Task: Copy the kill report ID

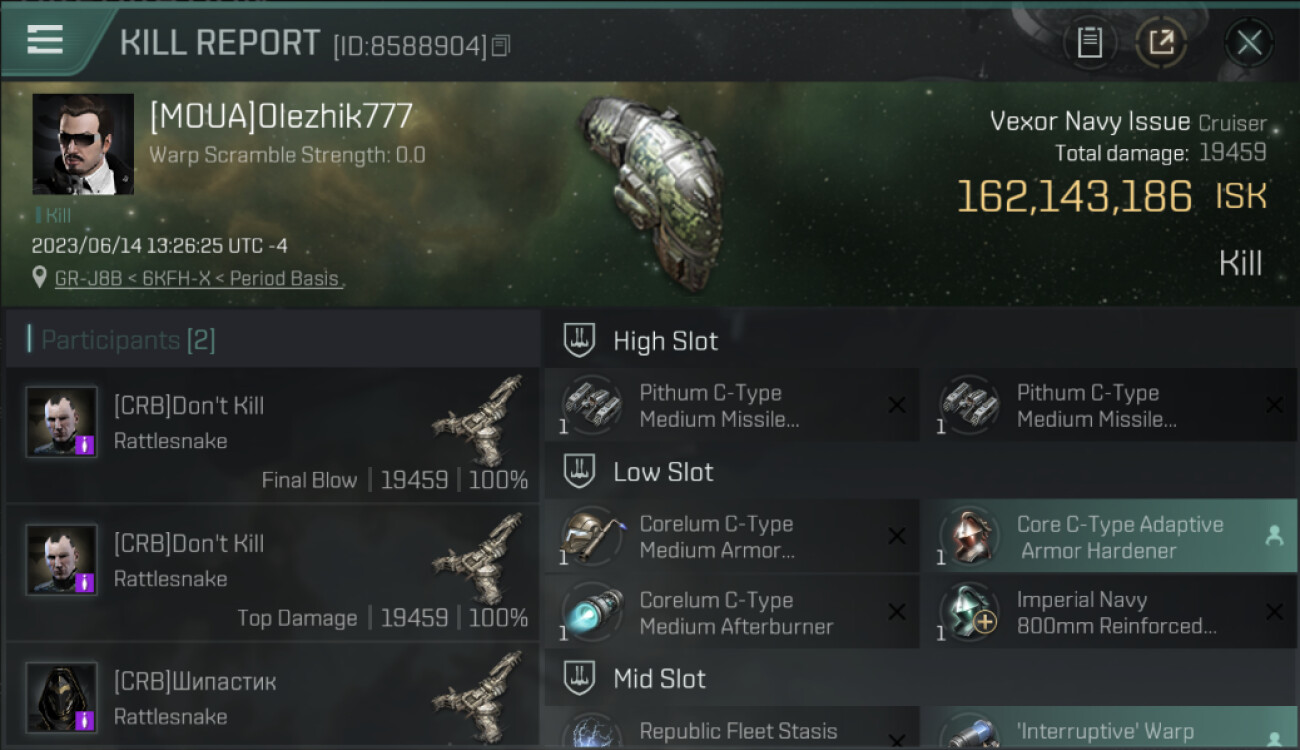Action: [501, 45]
